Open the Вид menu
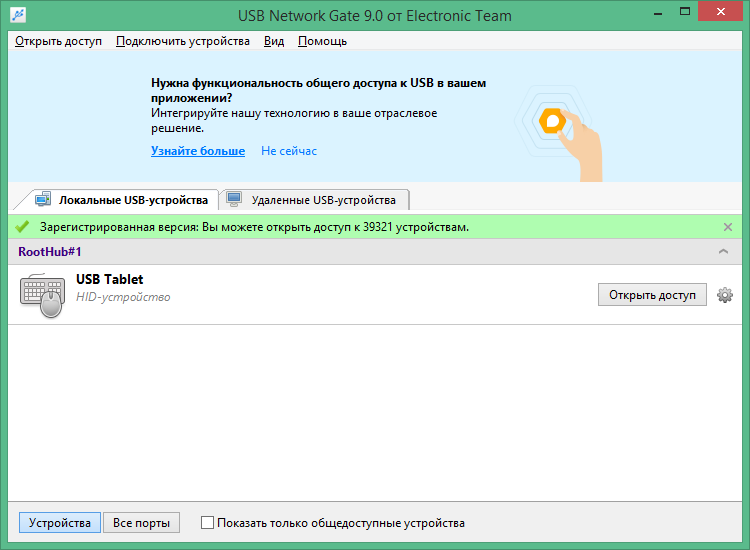Image resolution: width=750 pixels, height=550 pixels. pos(274,41)
